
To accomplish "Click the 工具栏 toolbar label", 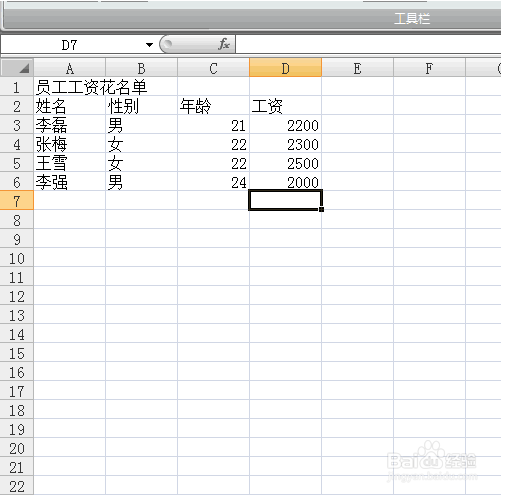I will tap(412, 18).
